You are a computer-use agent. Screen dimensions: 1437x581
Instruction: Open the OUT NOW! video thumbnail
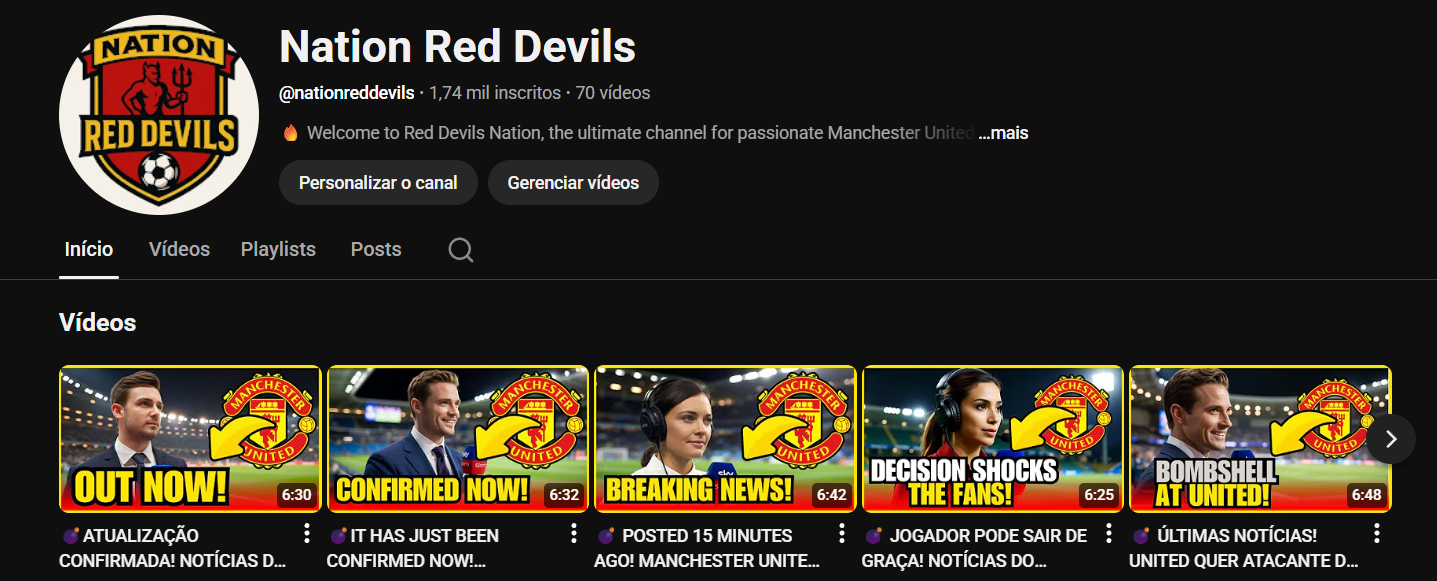coord(190,439)
